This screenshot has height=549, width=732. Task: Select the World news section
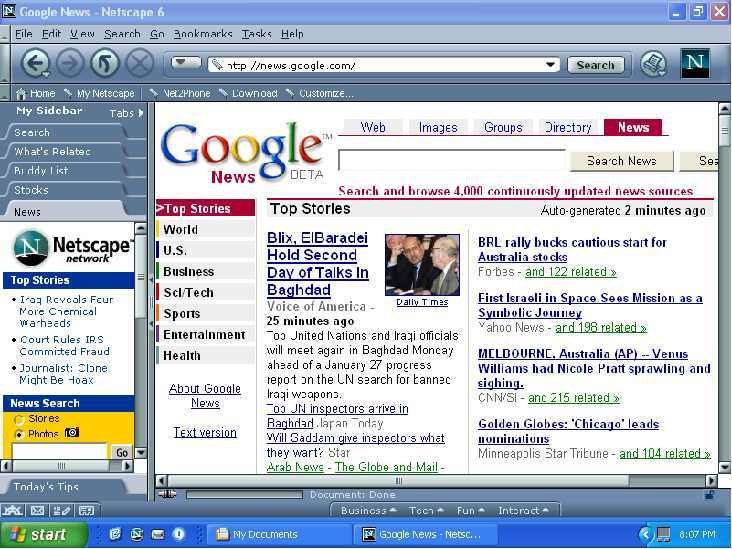(x=206, y=230)
